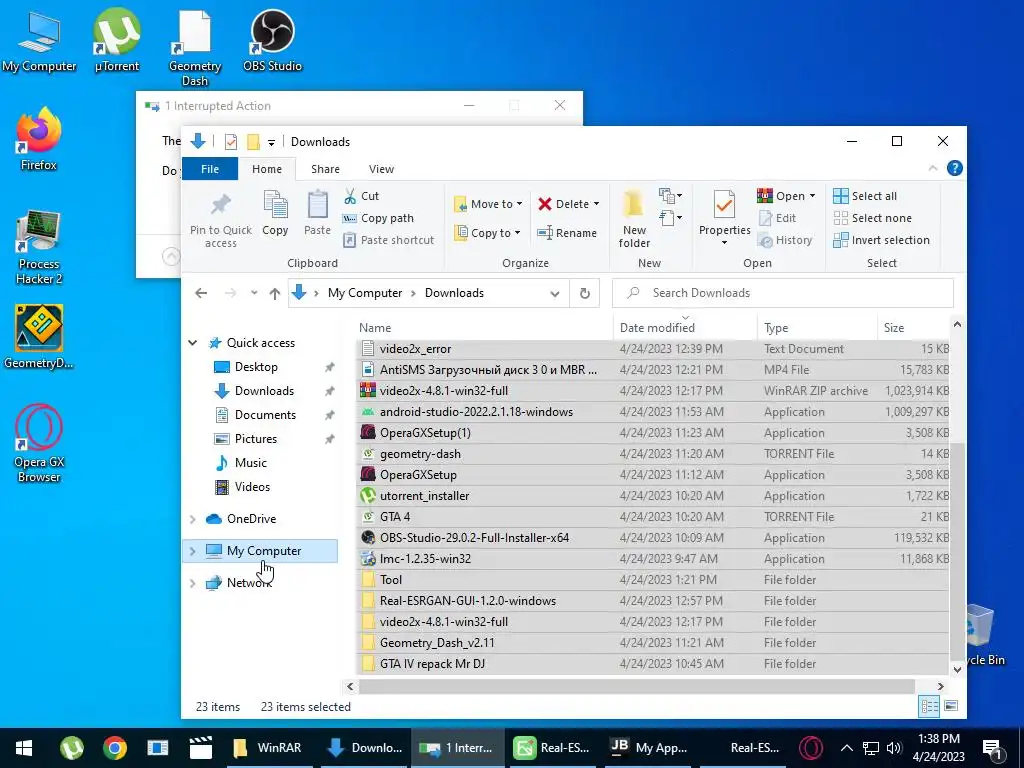Open the New item dropdown icon
The image size is (1024, 768).
tap(671, 195)
